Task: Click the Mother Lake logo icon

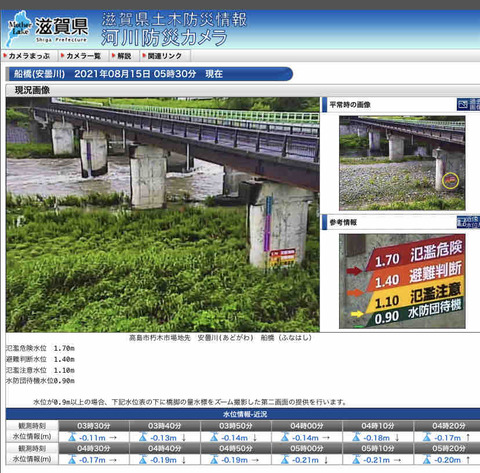Action: click(19, 28)
